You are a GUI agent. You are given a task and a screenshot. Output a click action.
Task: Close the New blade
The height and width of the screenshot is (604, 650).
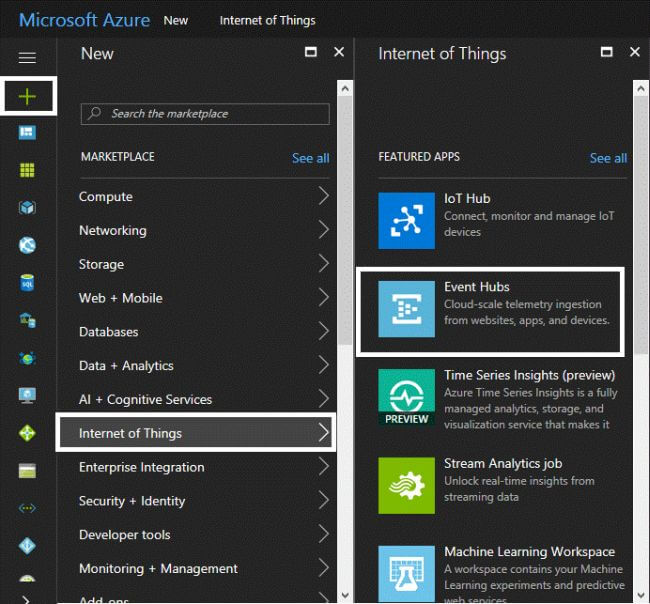coord(339,52)
